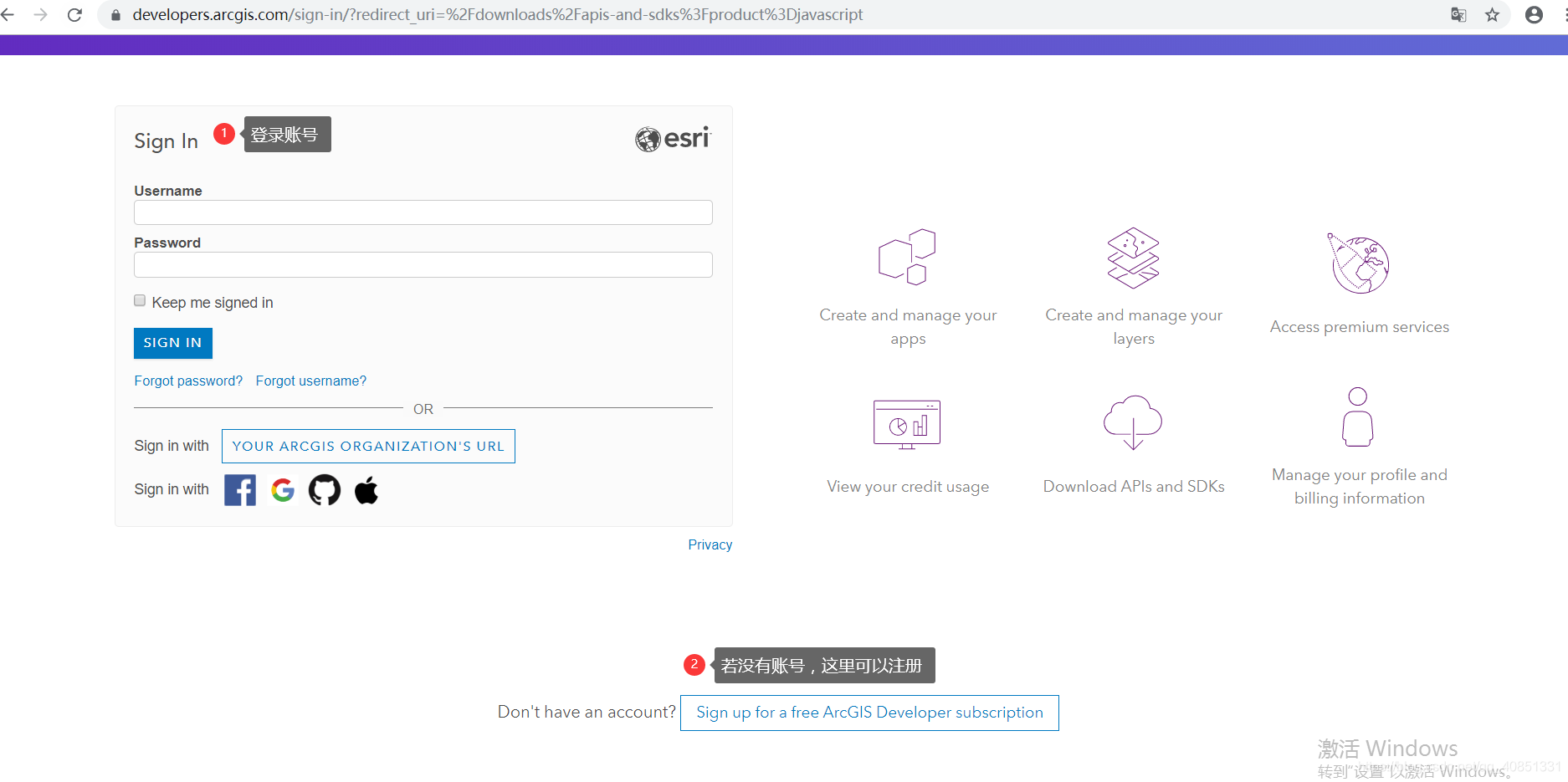Click the premium services globe icon
This screenshot has width=1568, height=782.
tap(1359, 263)
